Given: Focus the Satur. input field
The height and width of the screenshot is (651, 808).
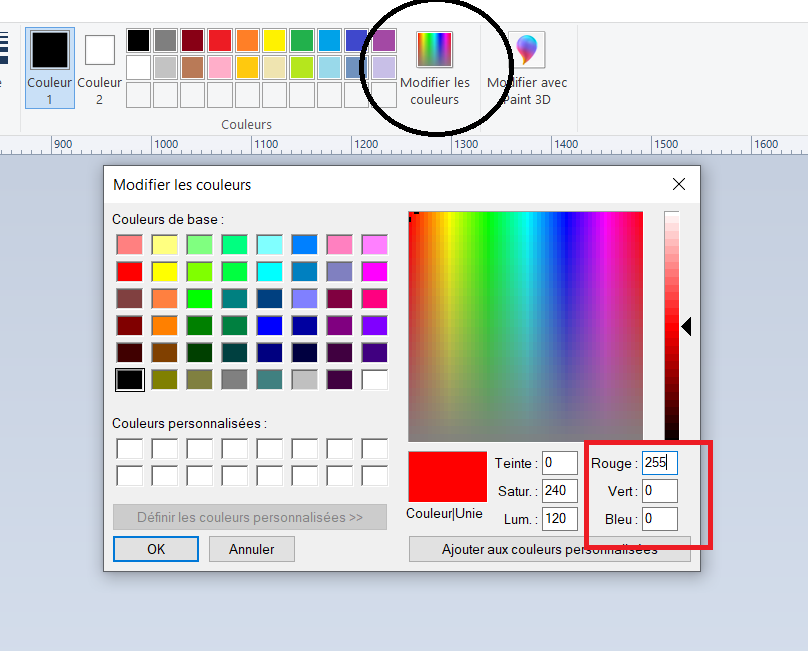Looking at the screenshot, I should click(x=560, y=491).
